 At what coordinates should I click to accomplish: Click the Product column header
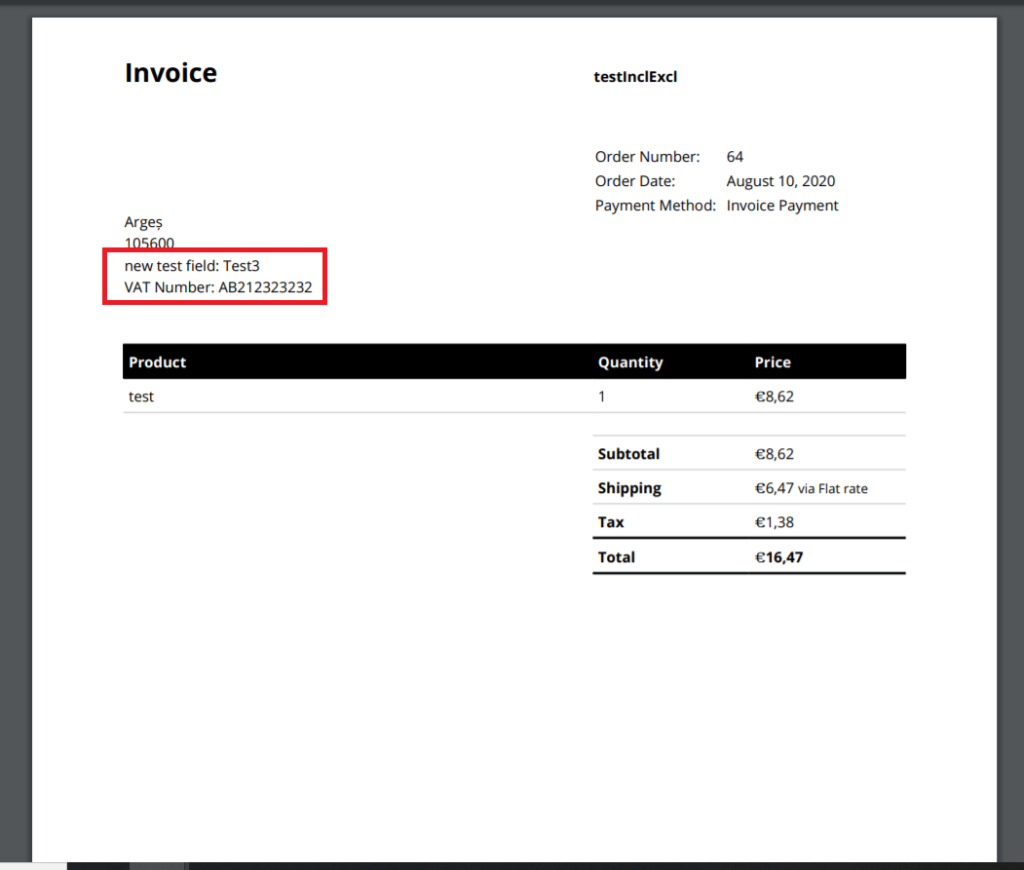coord(157,362)
